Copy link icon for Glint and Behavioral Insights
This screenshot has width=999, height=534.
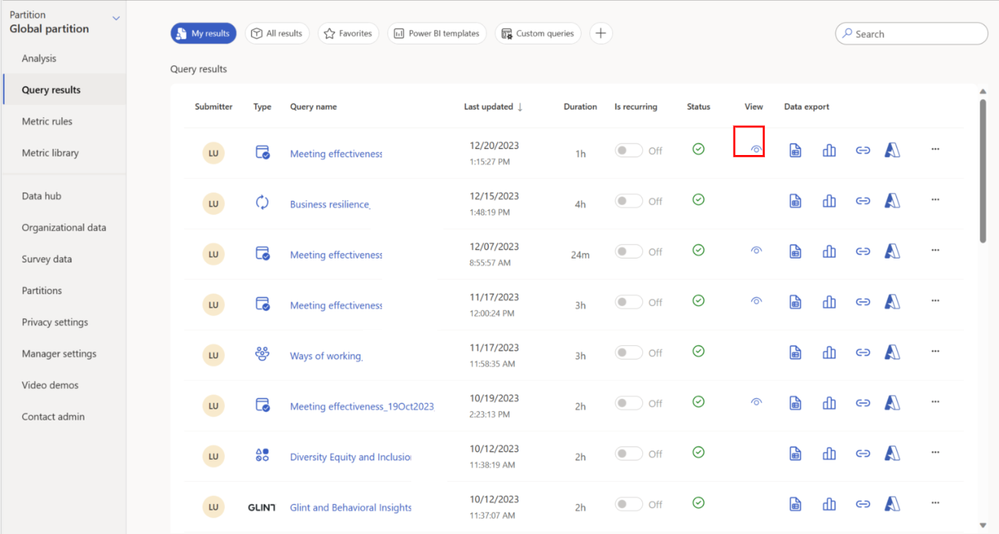point(863,504)
